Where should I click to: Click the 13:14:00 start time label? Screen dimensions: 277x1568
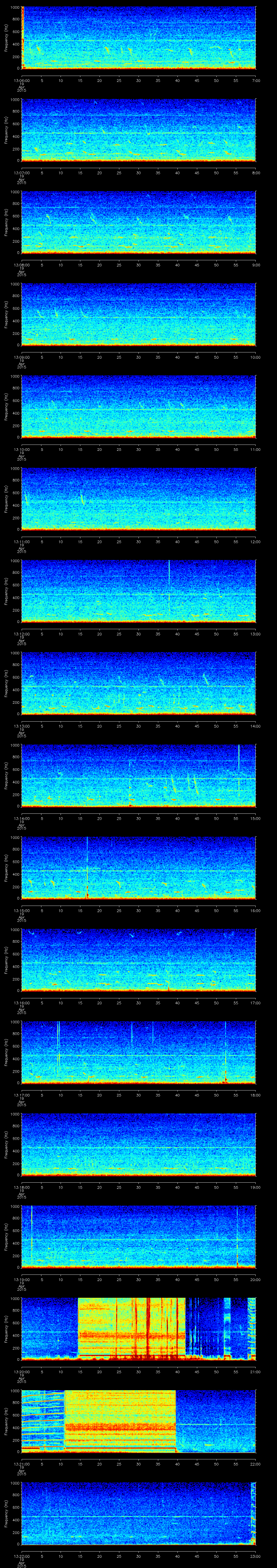21,818
